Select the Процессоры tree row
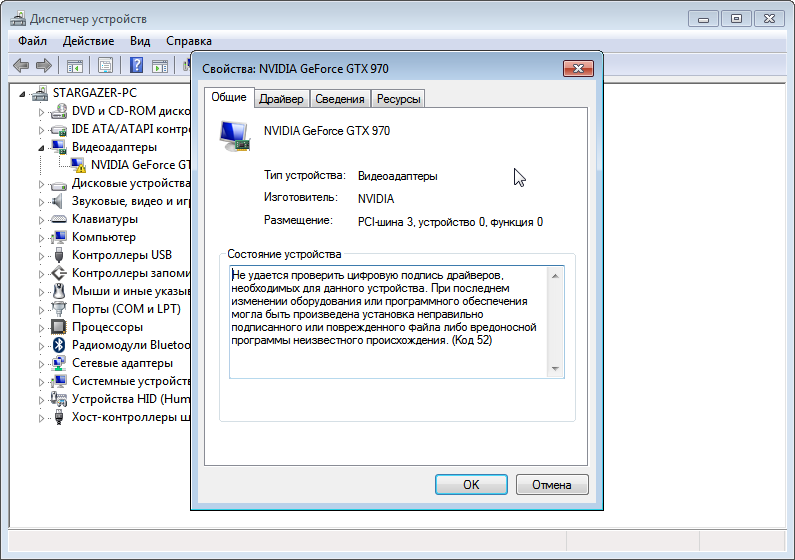 (107, 327)
